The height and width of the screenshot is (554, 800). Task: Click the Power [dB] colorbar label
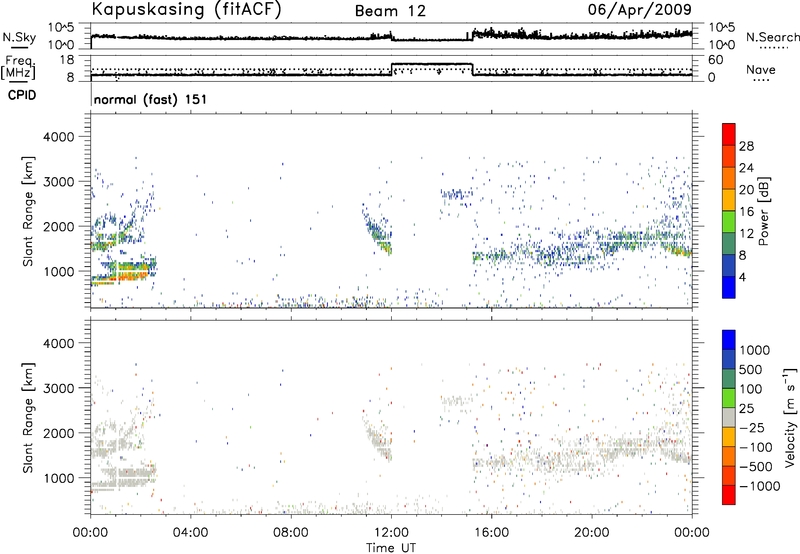763,211
